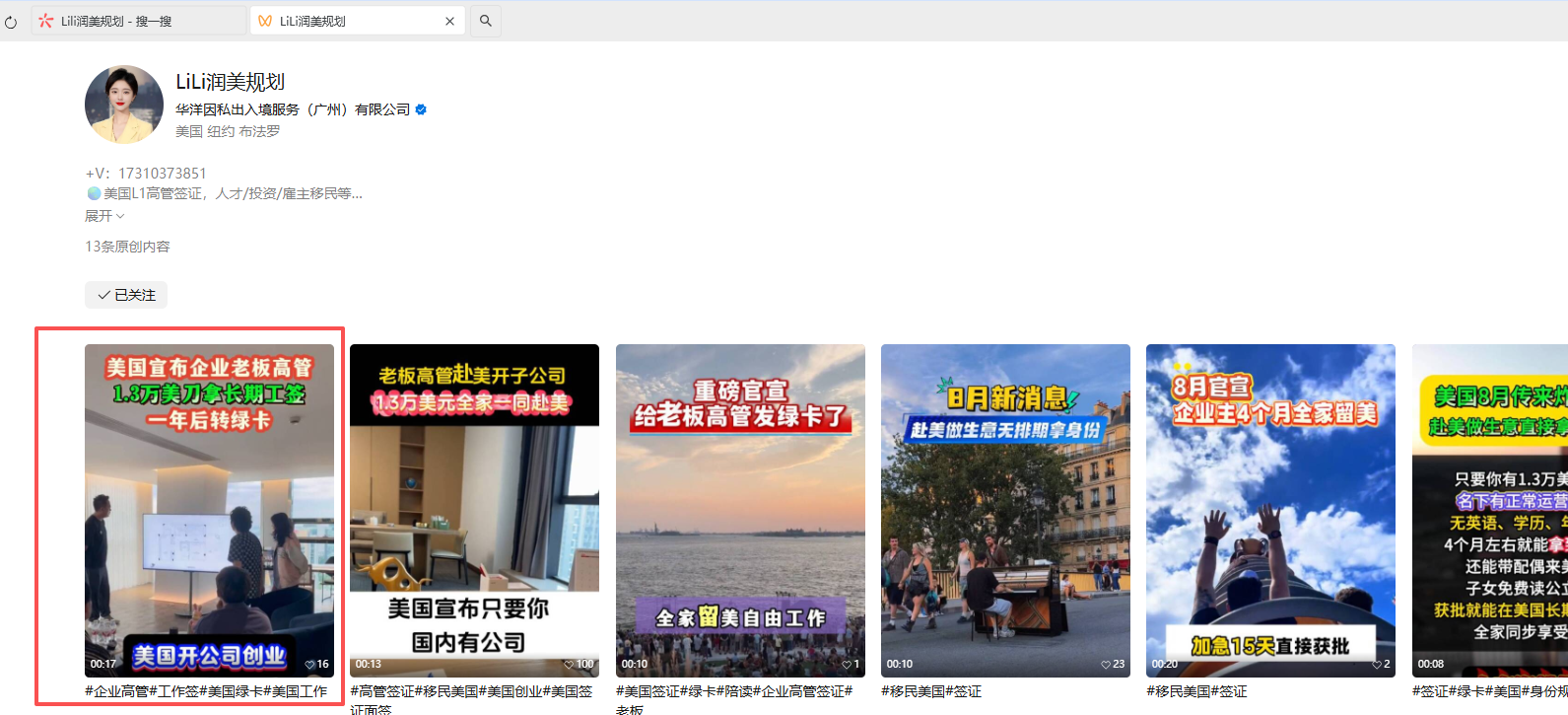Click caption #企业高管#工作签#美国绿卡#美国工作
The width and height of the screenshot is (1568, 715).
206,691
